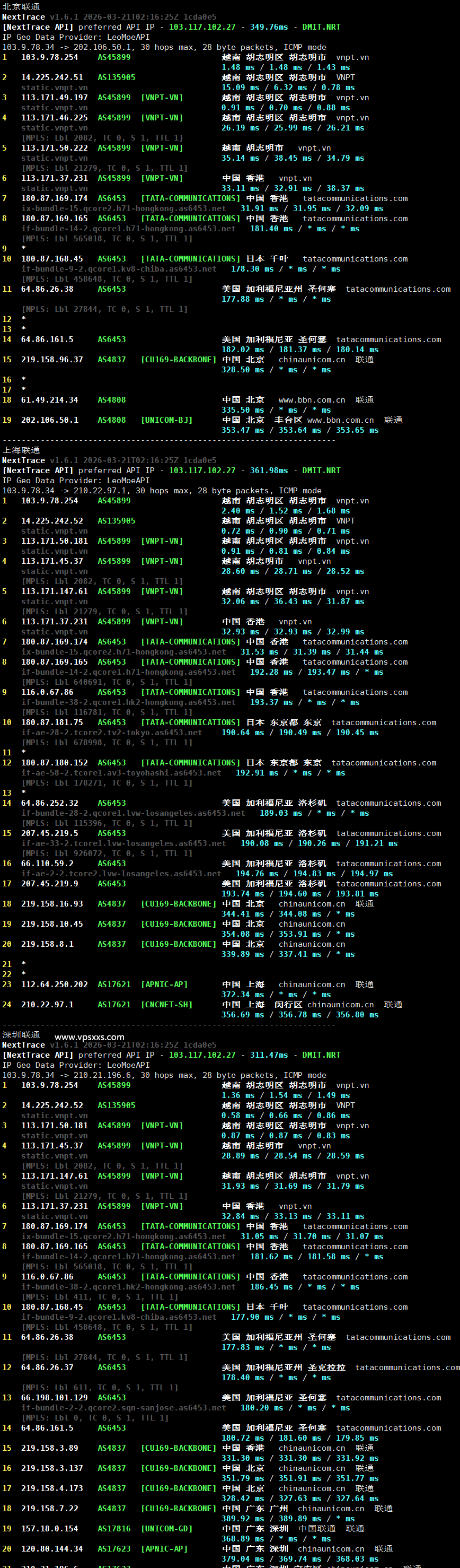Select hop IP 113.171.46.225

(55, 117)
